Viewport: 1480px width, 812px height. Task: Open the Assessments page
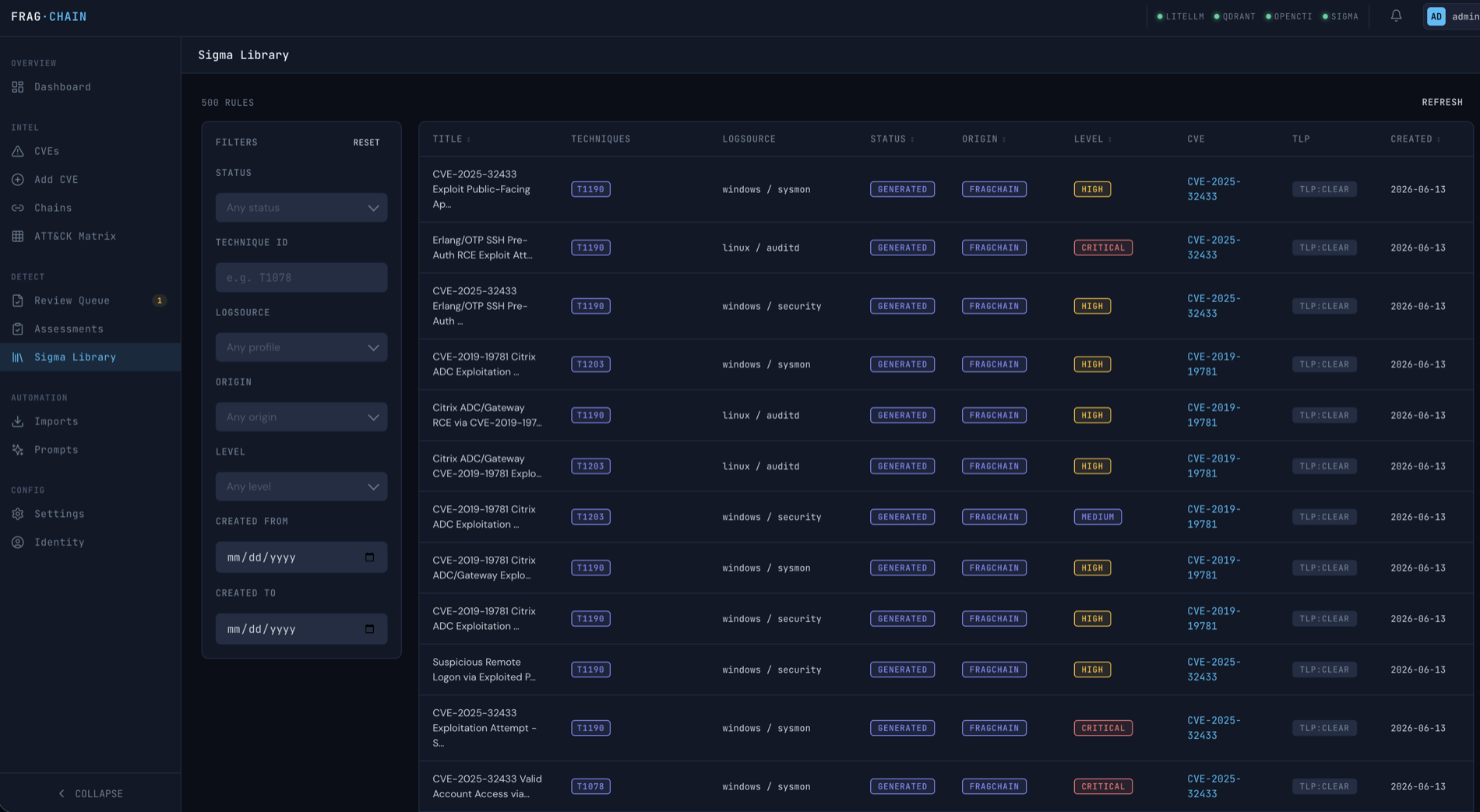[90, 329]
